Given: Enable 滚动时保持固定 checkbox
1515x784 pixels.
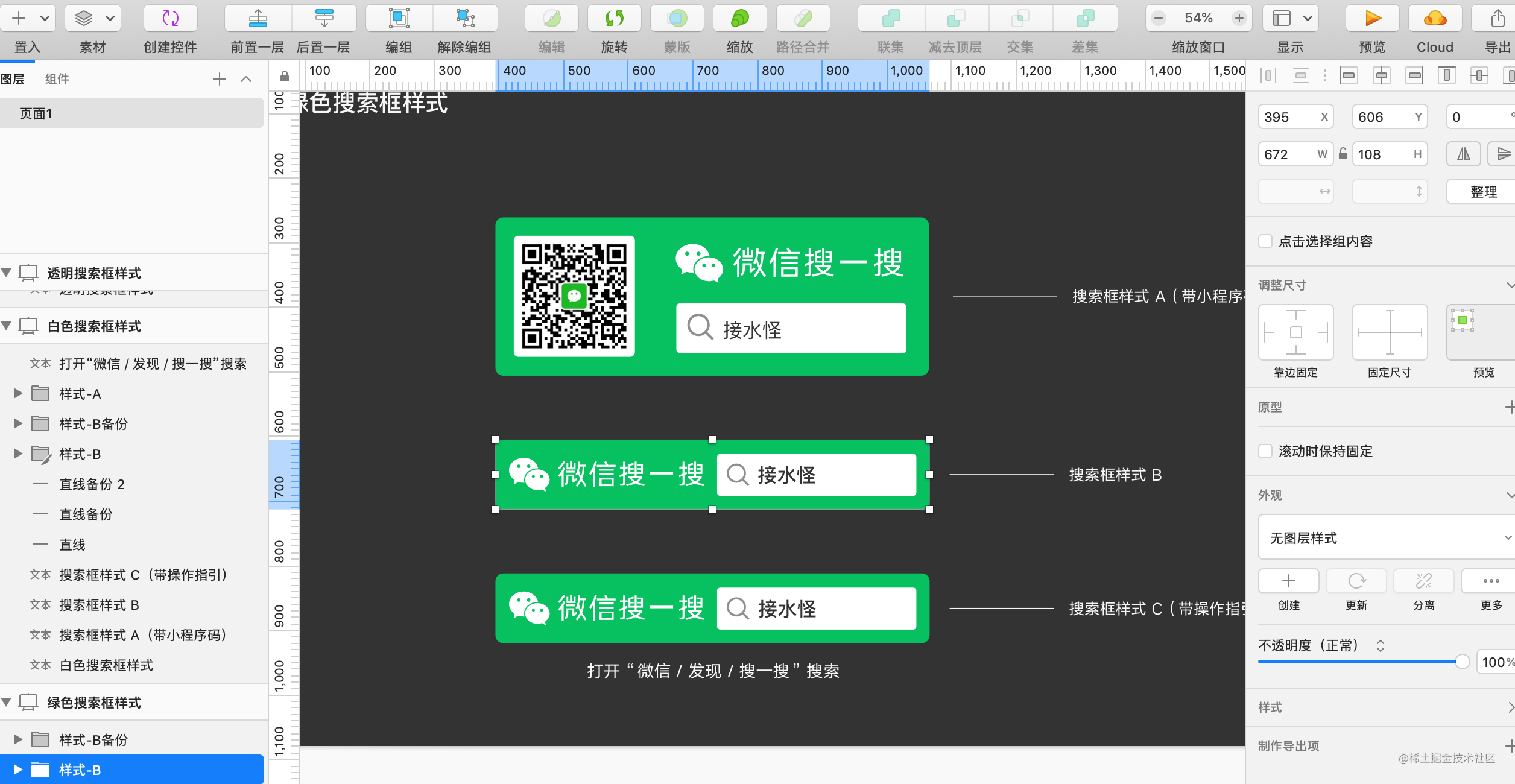Looking at the screenshot, I should [x=1266, y=451].
